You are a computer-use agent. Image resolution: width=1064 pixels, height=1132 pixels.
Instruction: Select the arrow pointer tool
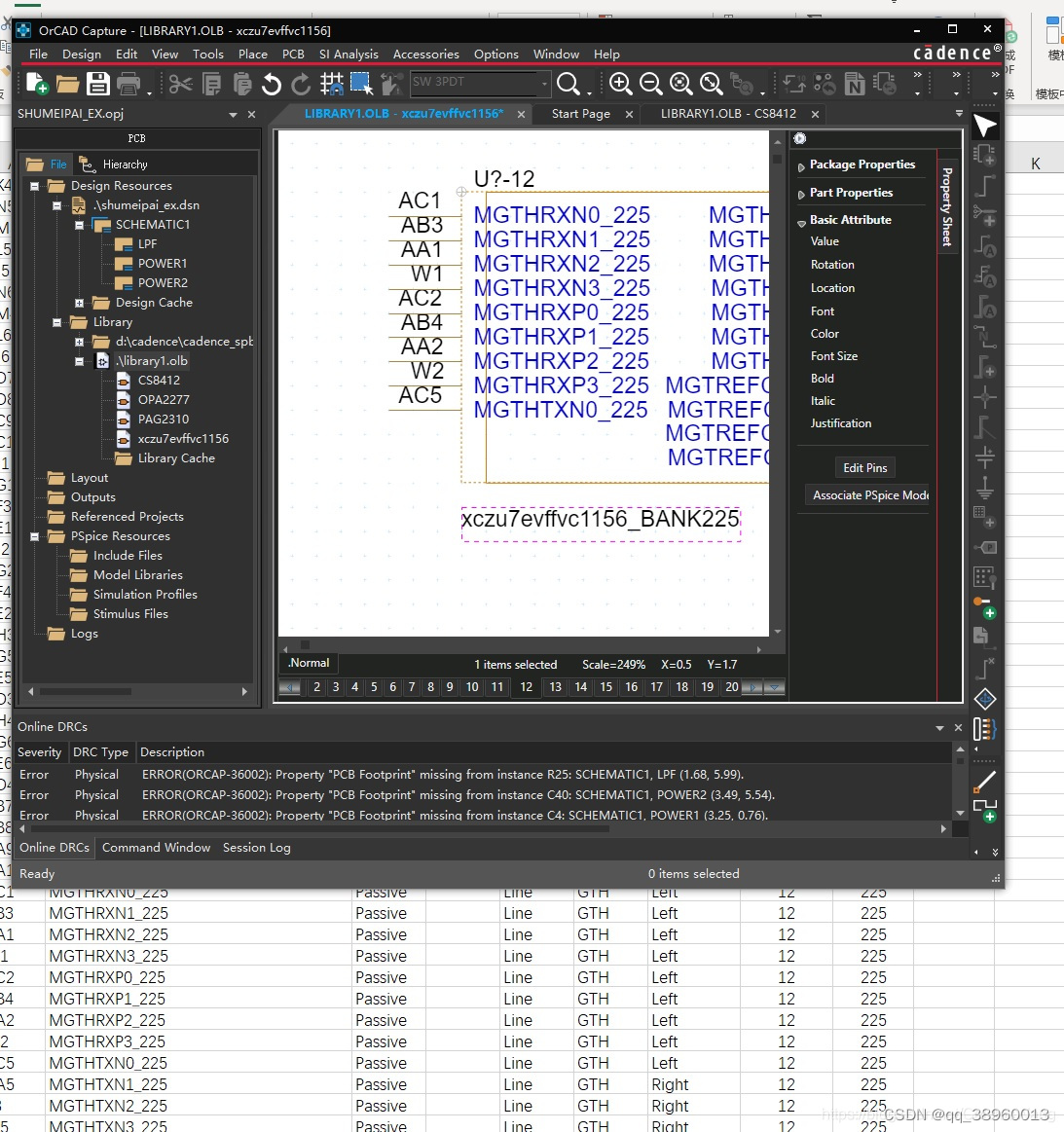pyautogui.click(x=984, y=127)
